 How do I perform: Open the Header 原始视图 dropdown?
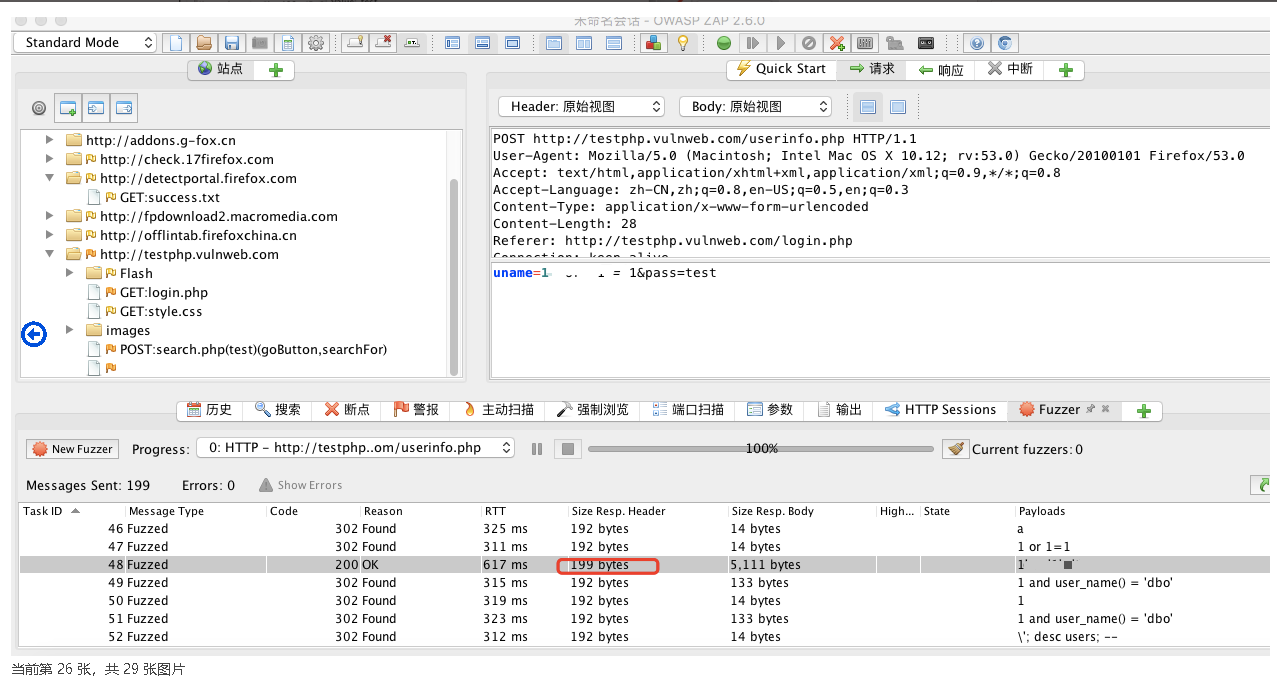click(581, 107)
